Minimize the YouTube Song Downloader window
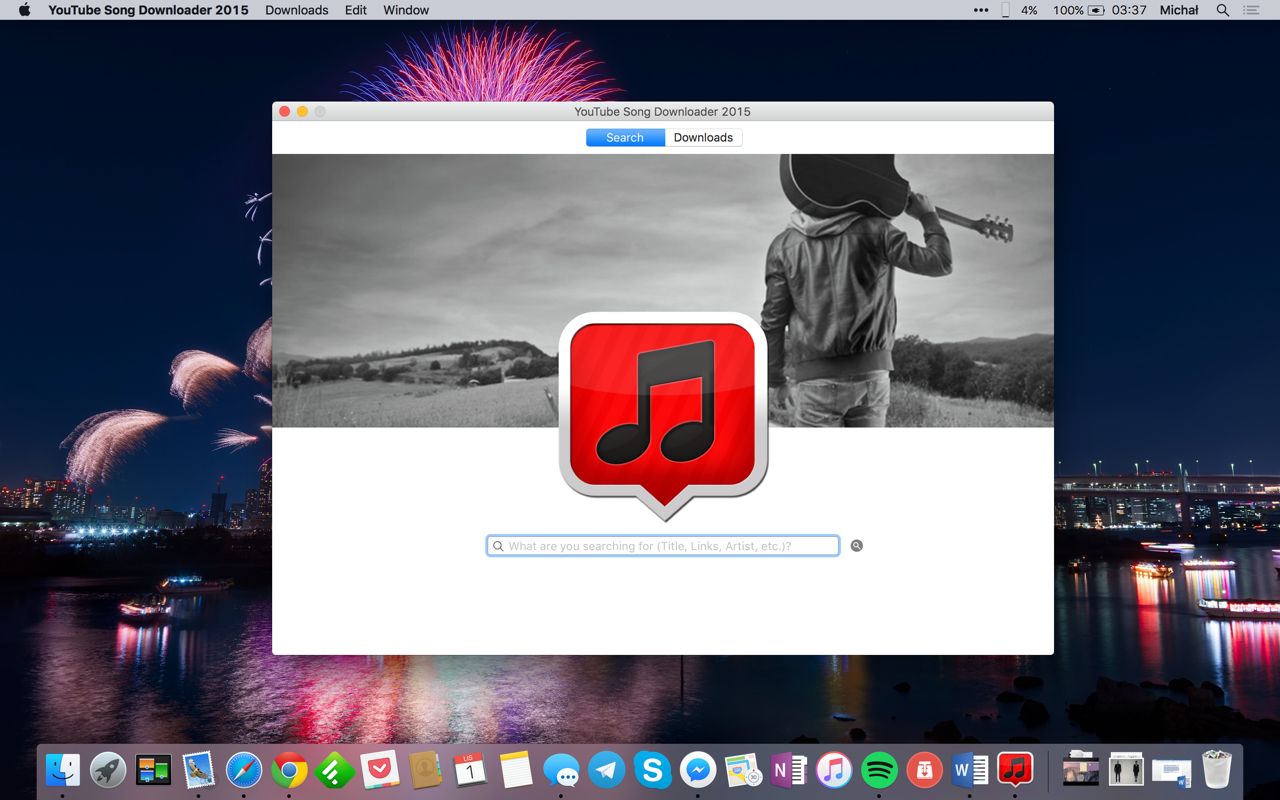The height and width of the screenshot is (800, 1280). click(x=302, y=112)
